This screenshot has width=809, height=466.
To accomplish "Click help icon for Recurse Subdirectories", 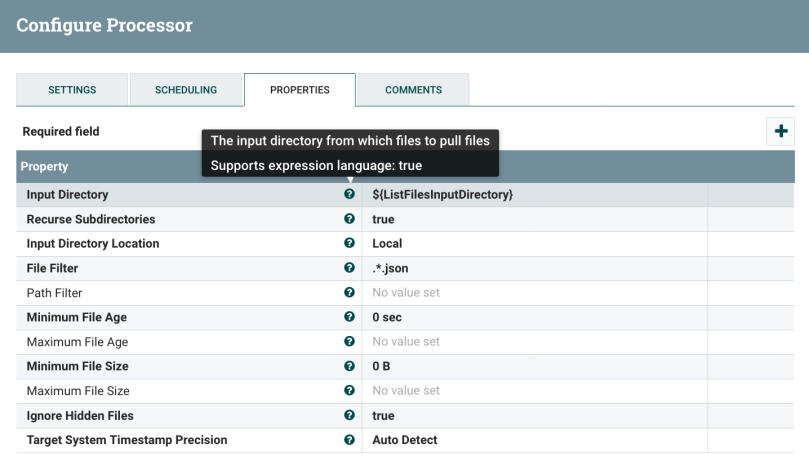I will (x=349, y=219).
